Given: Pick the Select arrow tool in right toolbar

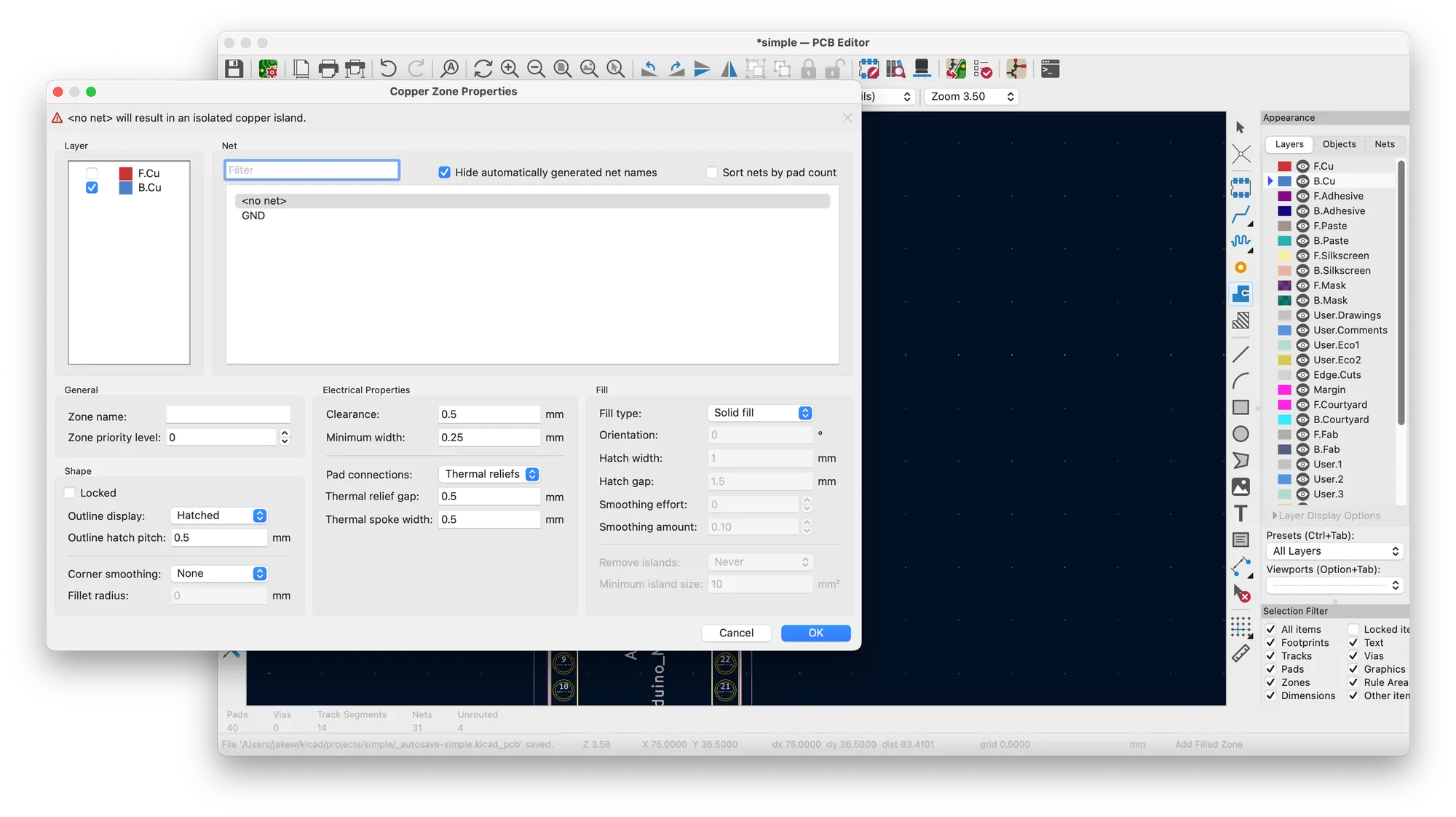Looking at the screenshot, I should tap(1241, 127).
